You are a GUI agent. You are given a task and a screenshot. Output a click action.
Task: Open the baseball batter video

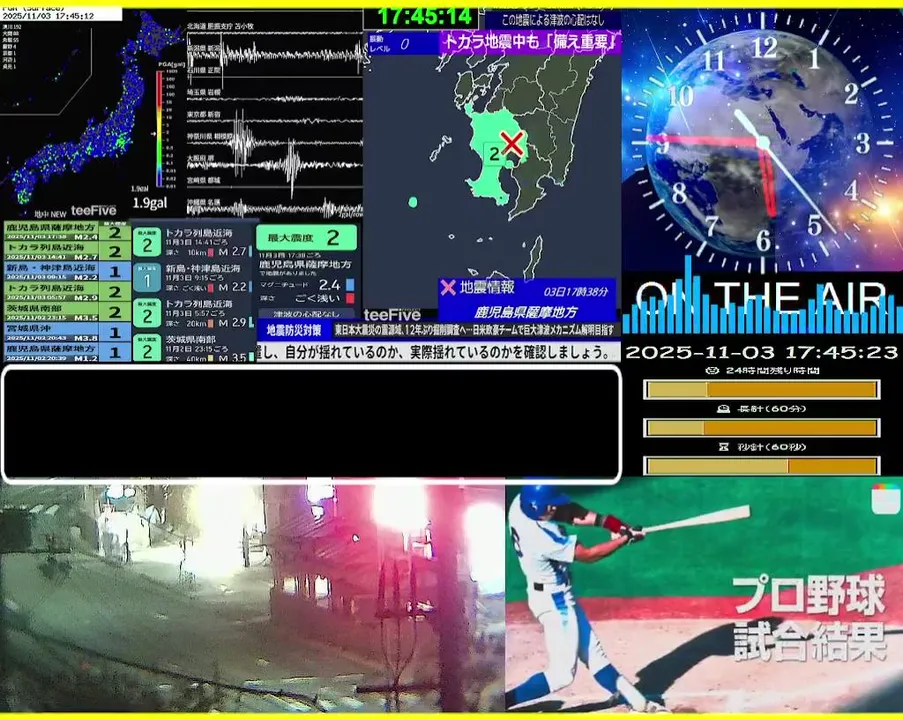[x=704, y=596]
